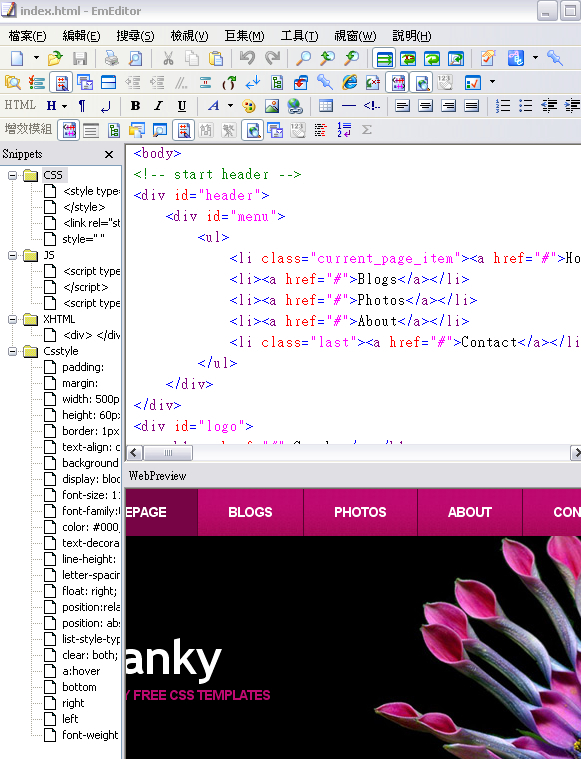Viewport: 581px width, 759px height.
Task: Copy selection with the Copy icon
Action: click(x=192, y=59)
